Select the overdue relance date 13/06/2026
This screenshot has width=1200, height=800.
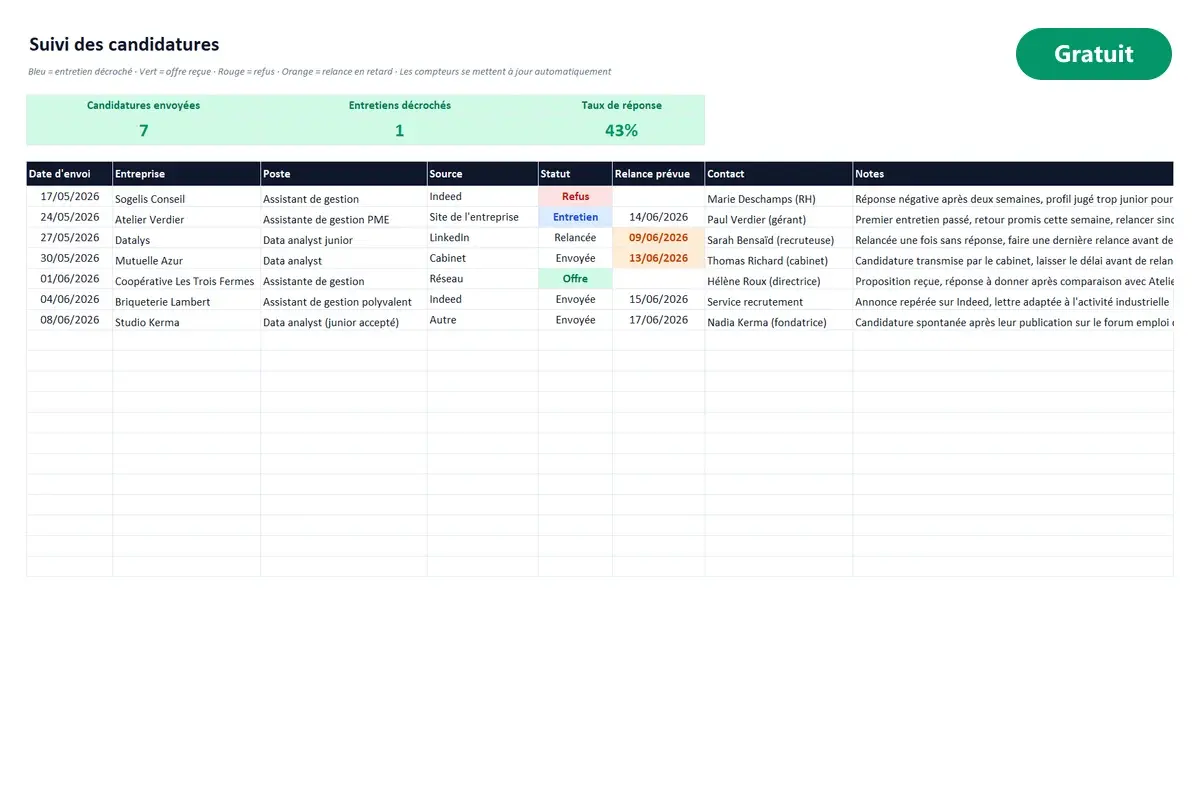[658, 258]
